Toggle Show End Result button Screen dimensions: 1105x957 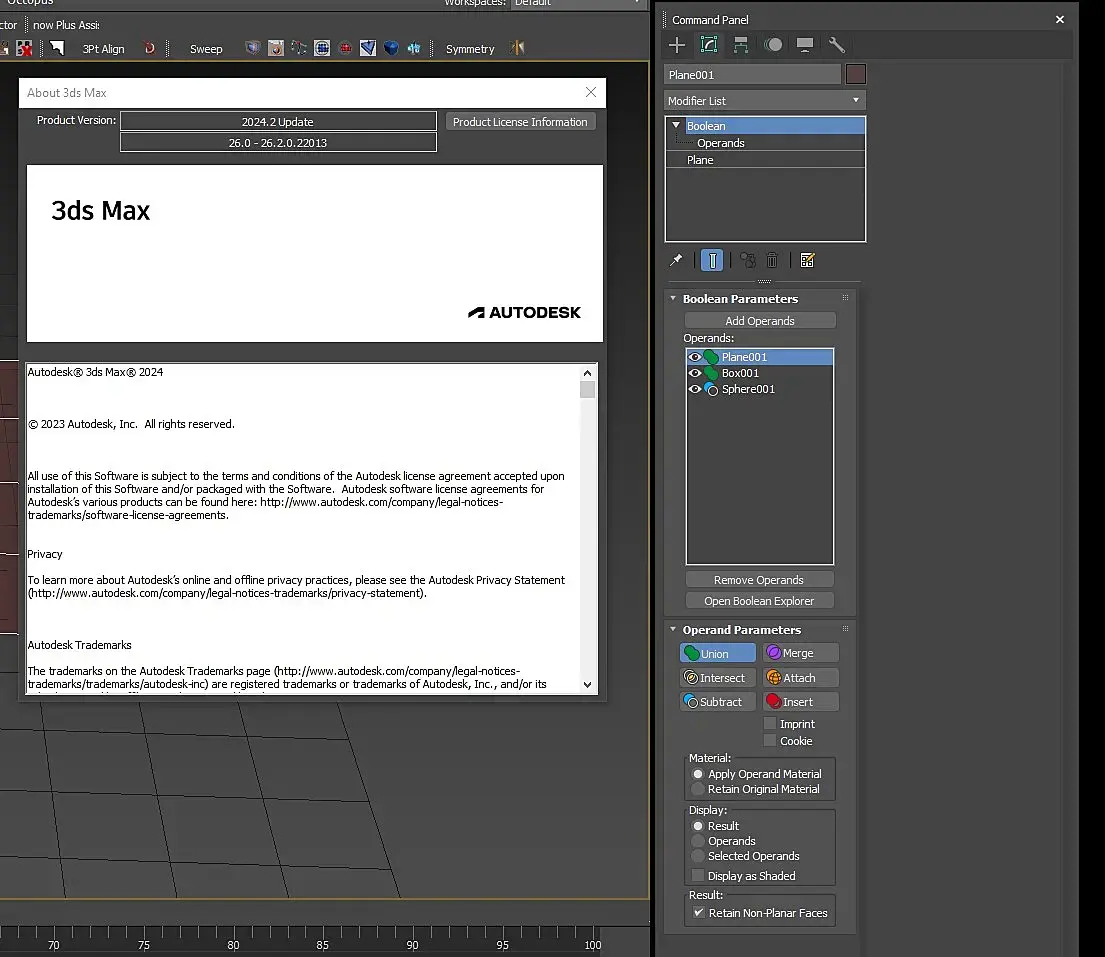pos(712,261)
